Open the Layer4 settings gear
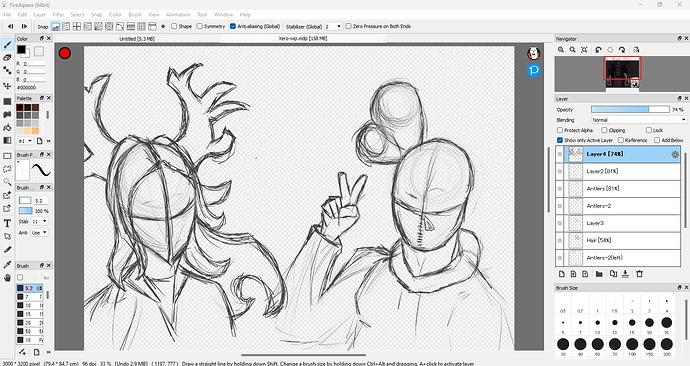This screenshot has width=690, height=366. [675, 154]
